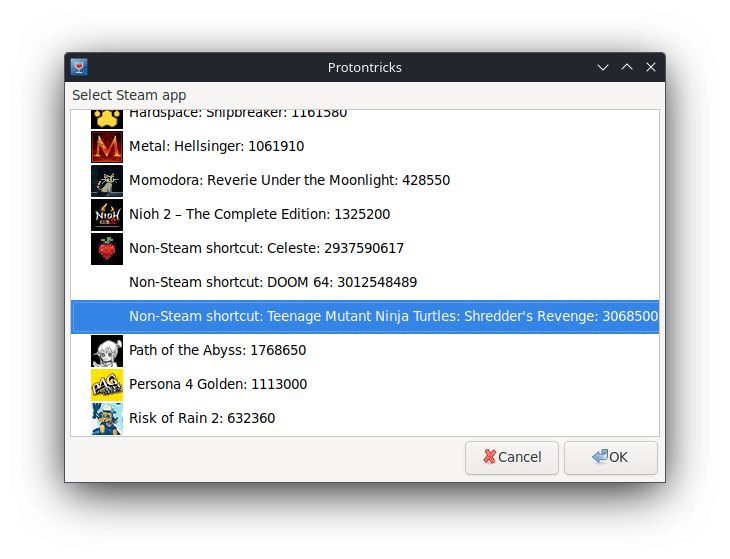
Task: Confirm selection with the OK button
Action: coord(611,458)
